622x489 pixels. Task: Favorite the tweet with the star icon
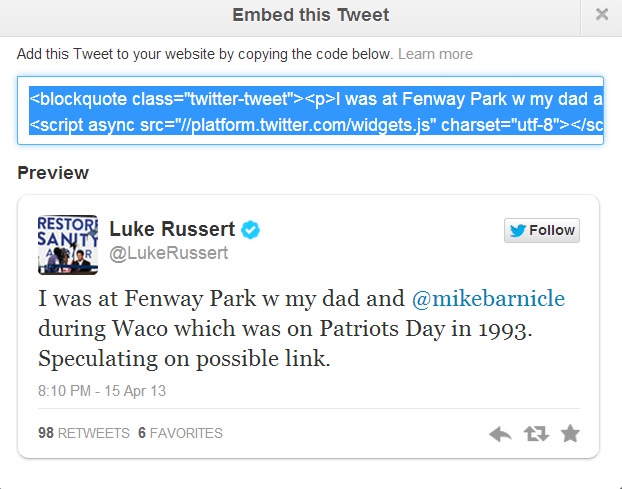[x=570, y=433]
